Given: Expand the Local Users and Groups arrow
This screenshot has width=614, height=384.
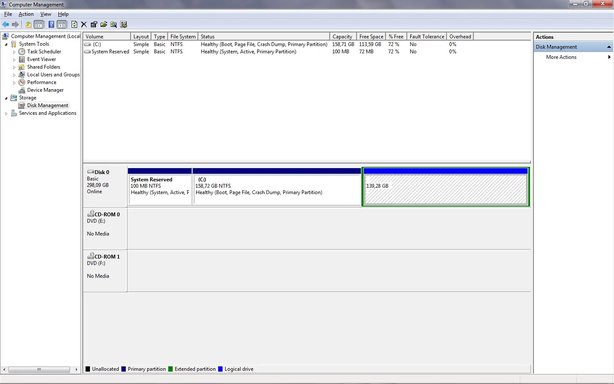Looking at the screenshot, I should click(14, 75).
